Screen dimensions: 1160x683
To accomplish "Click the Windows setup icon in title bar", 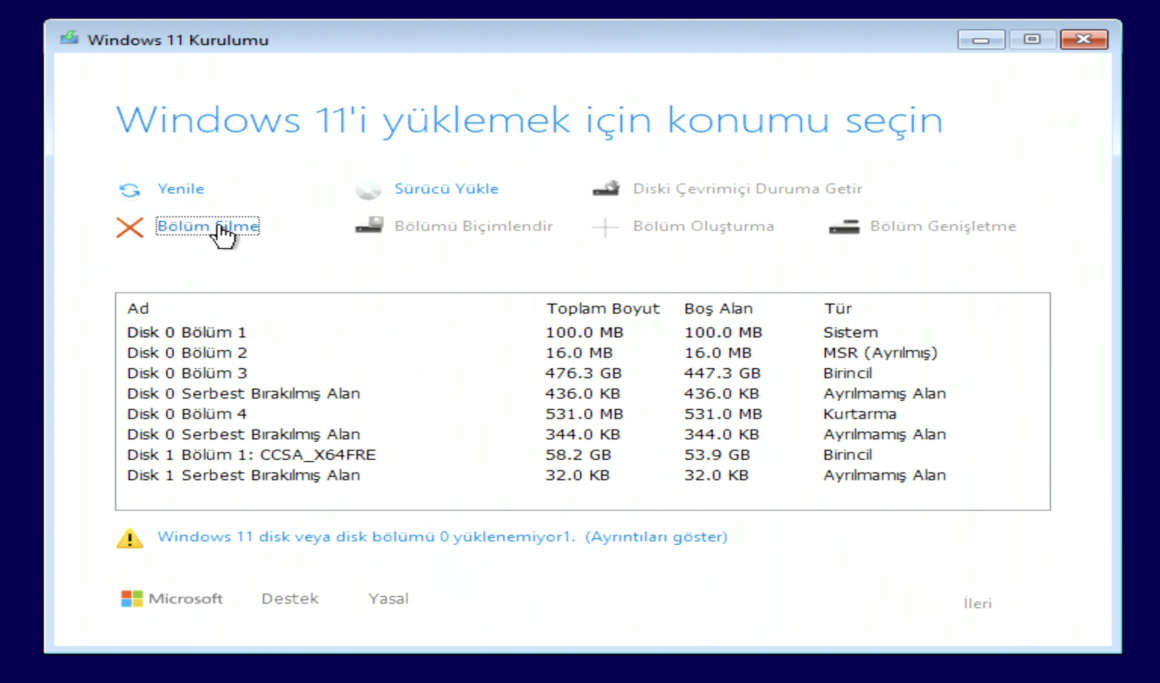I will coord(70,38).
